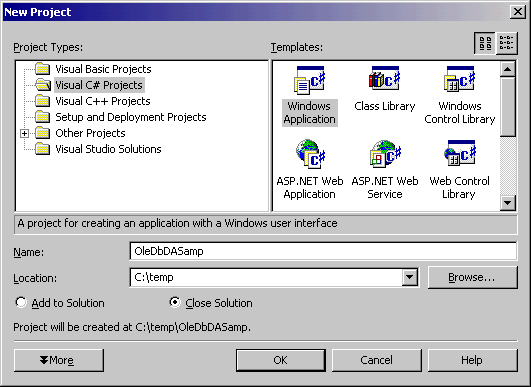Close the New Project dialog
The image size is (531, 387).
(517, 12)
